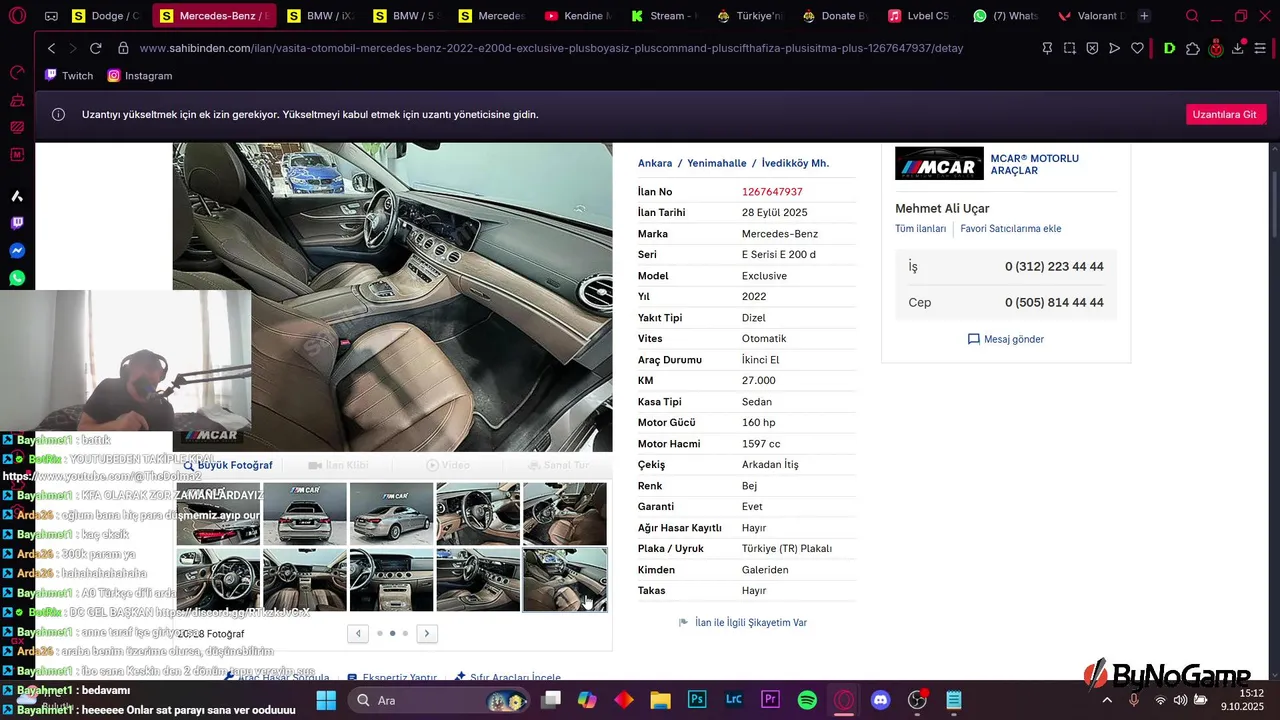Open the Instagram bookmark
This screenshot has height=720, width=1280.
[x=140, y=76]
